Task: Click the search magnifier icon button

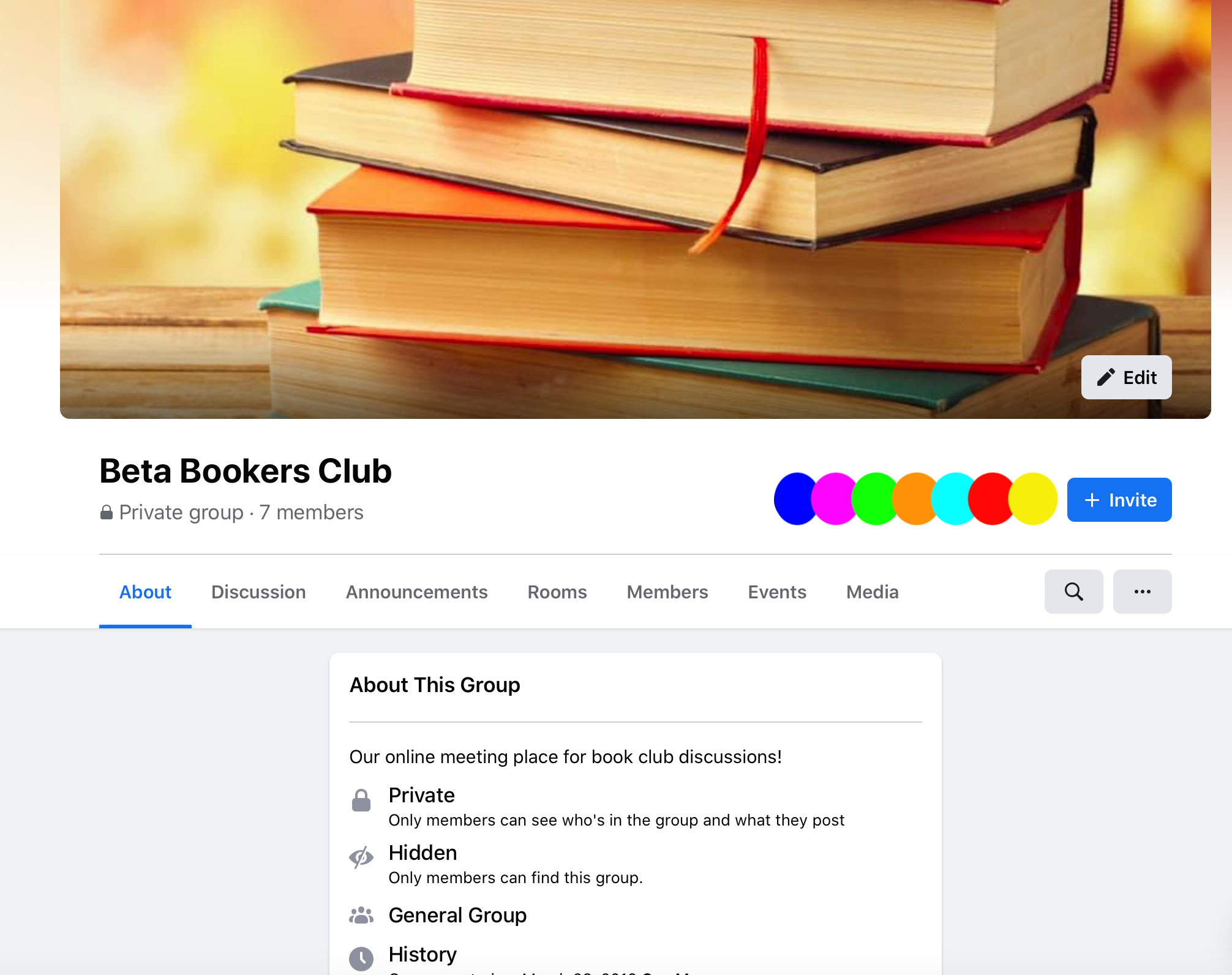Action: click(x=1073, y=592)
